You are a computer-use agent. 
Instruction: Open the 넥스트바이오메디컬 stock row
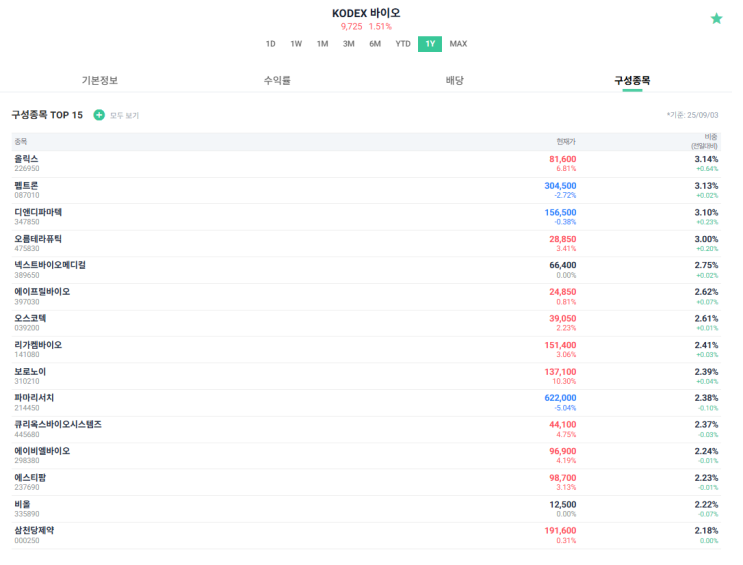click(x=366, y=270)
